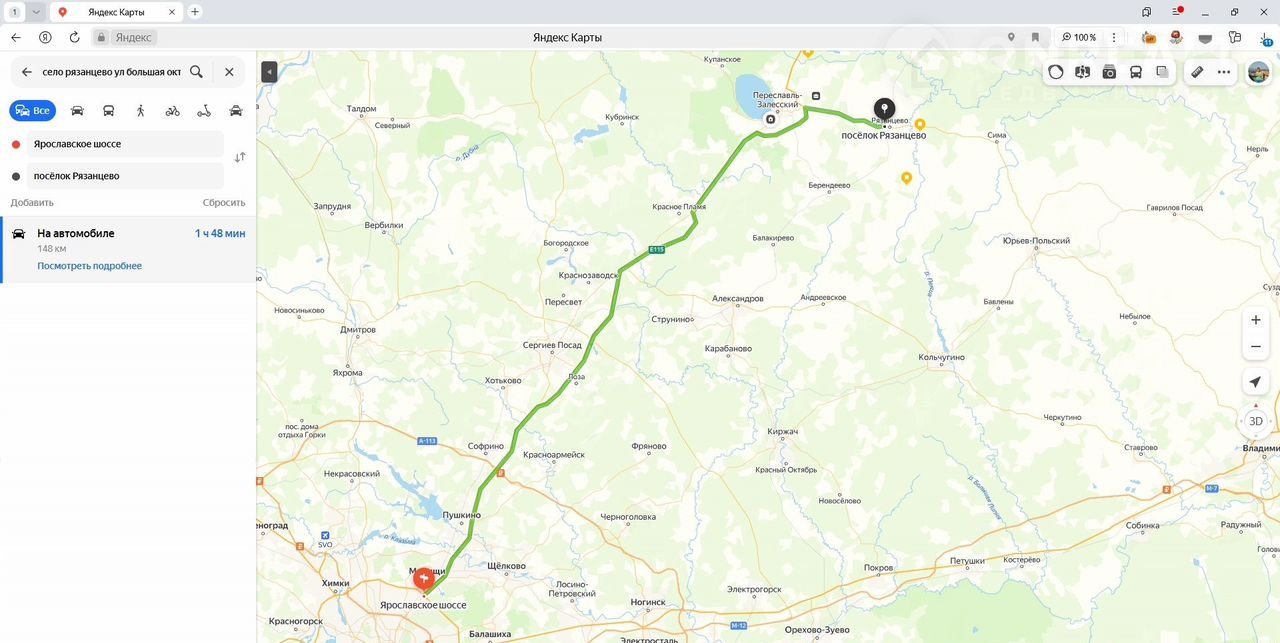This screenshot has height=643, width=1280.
Task: Select the bicycle route mode icon
Action: (x=173, y=111)
